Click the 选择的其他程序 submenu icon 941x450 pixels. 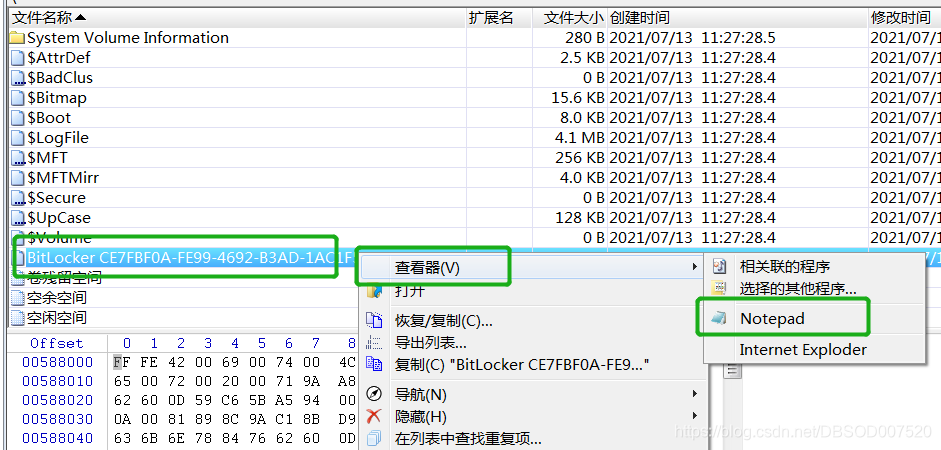(x=719, y=289)
